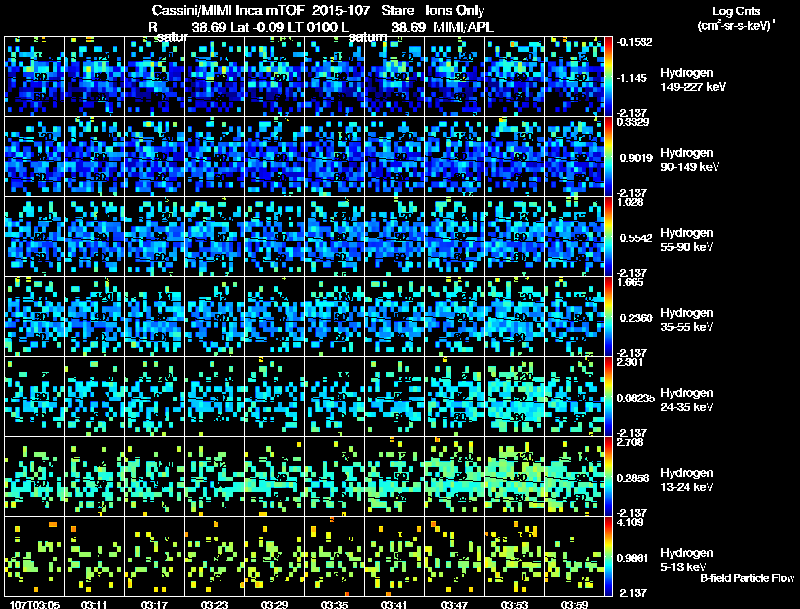
Task: Click the colorbar beside Hydrogen 149-227 keV
Action: click(x=608, y=77)
